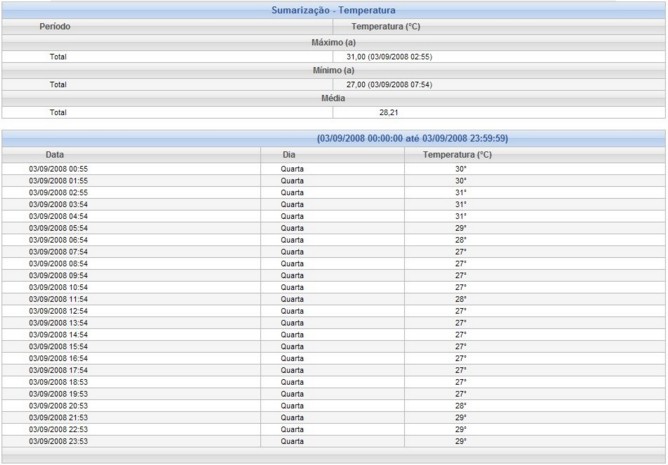Select the 03/09/2008 11:54 date cell
The image size is (668, 465).
[x=58, y=299]
